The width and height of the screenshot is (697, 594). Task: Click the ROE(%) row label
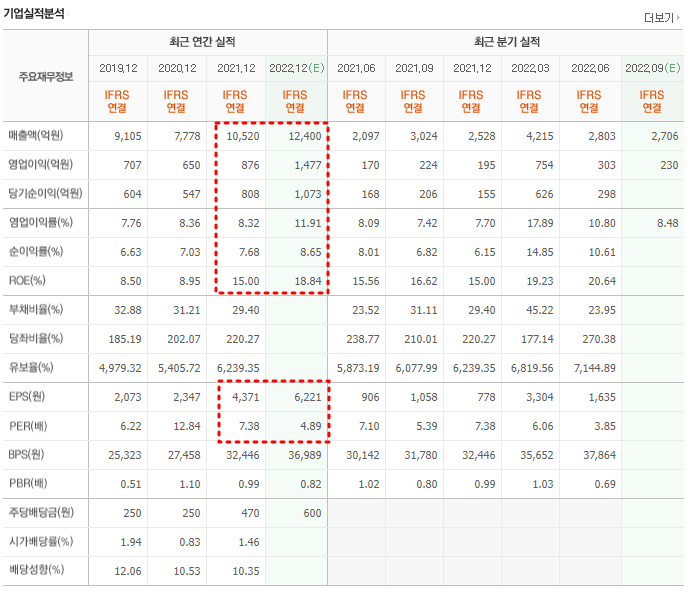pos(27,281)
